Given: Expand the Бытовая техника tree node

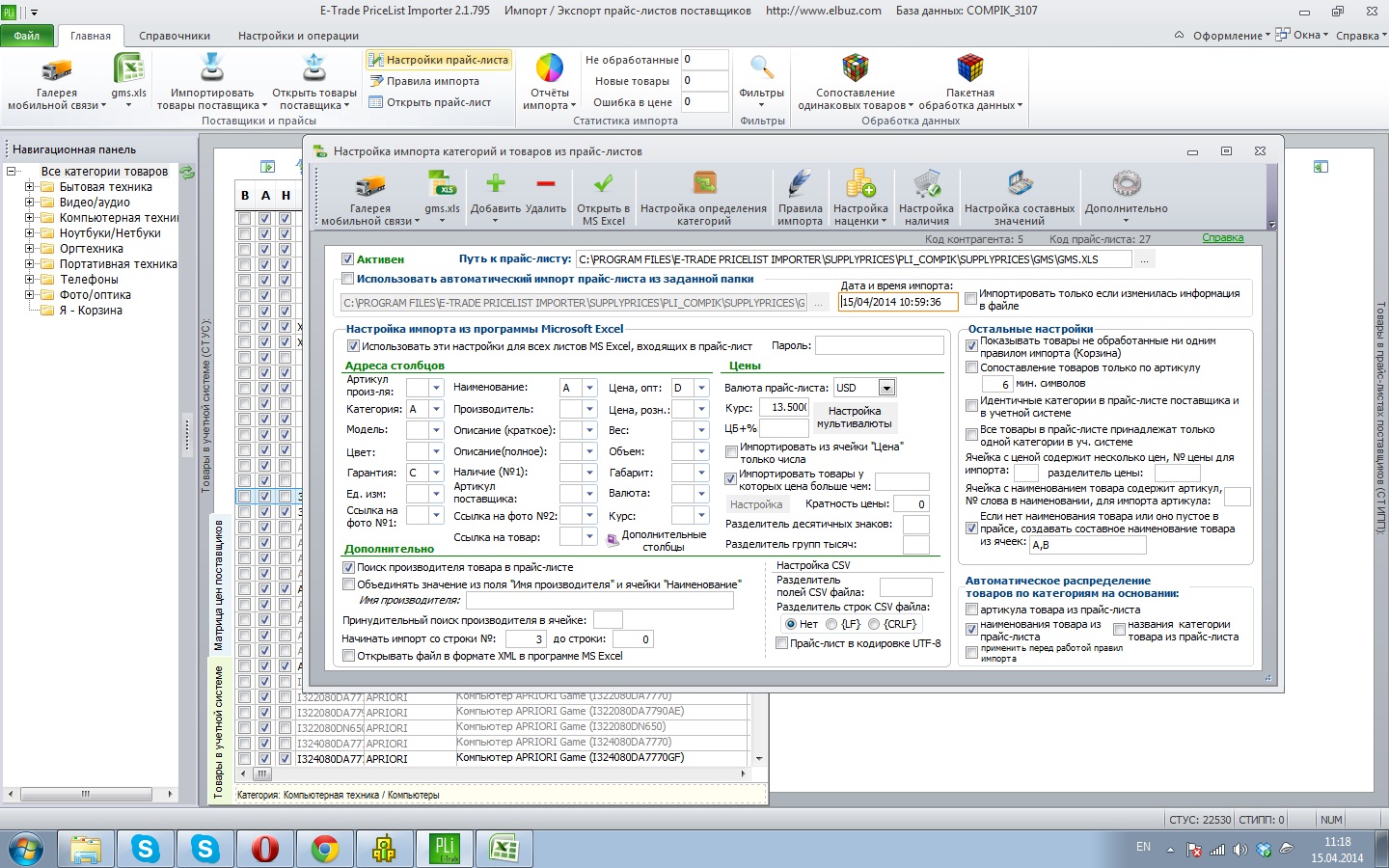Looking at the screenshot, I should coord(29,187).
